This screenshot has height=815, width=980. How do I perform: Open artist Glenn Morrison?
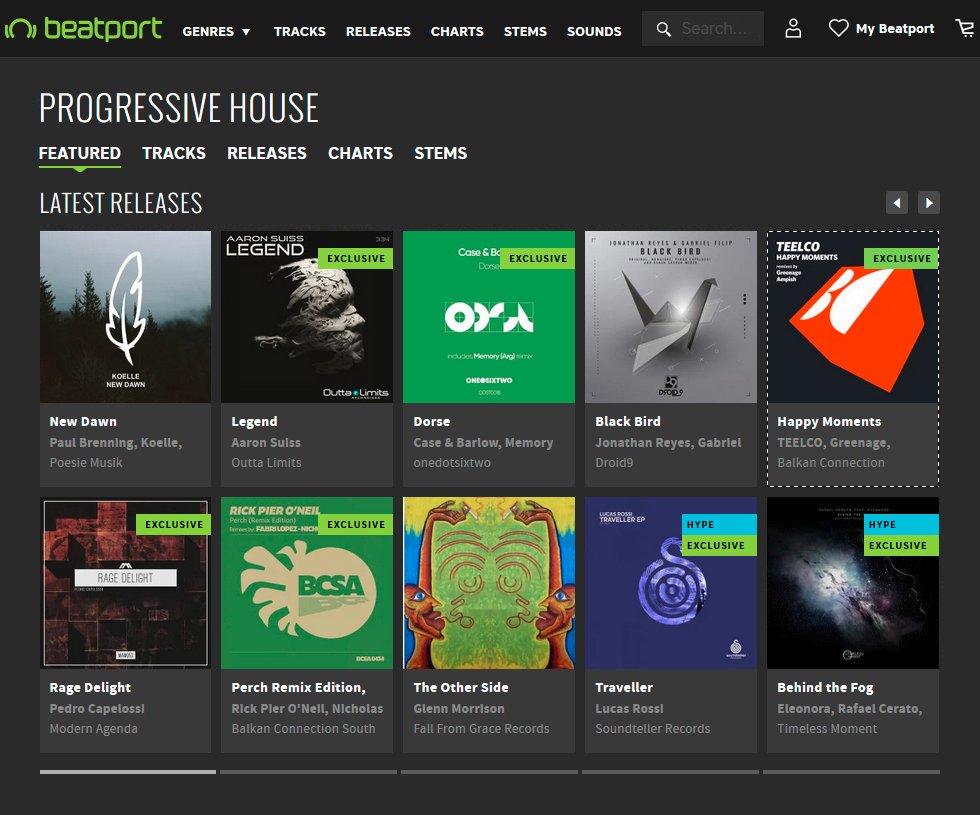coord(459,709)
